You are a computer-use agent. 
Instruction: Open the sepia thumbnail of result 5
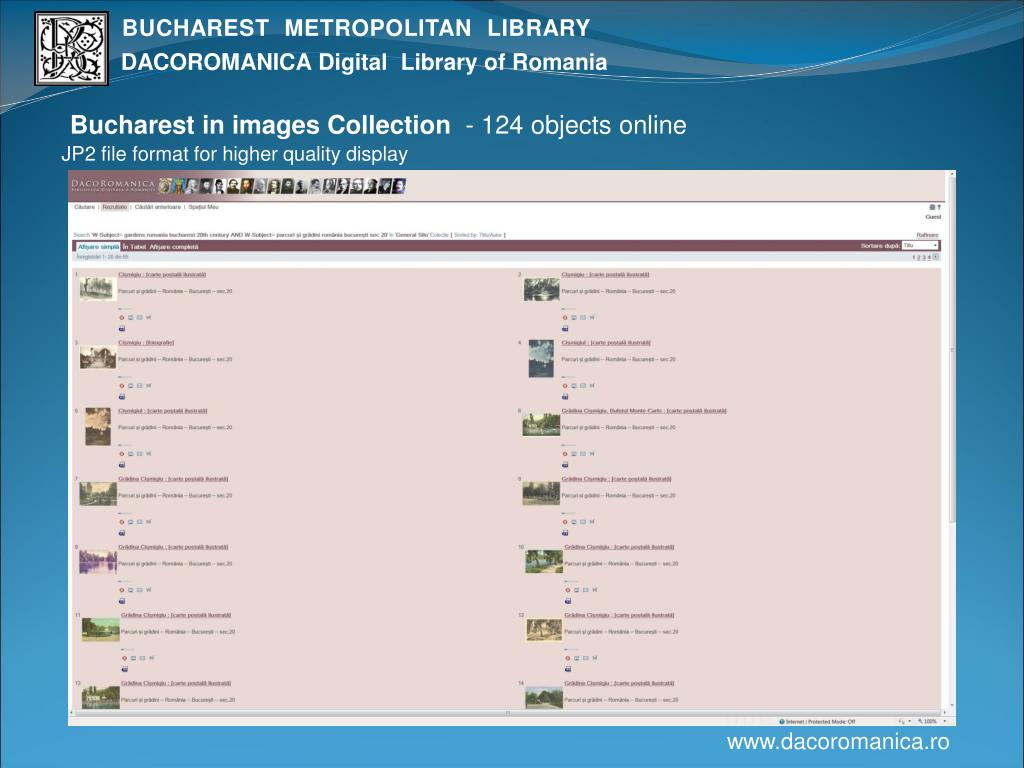[98, 426]
